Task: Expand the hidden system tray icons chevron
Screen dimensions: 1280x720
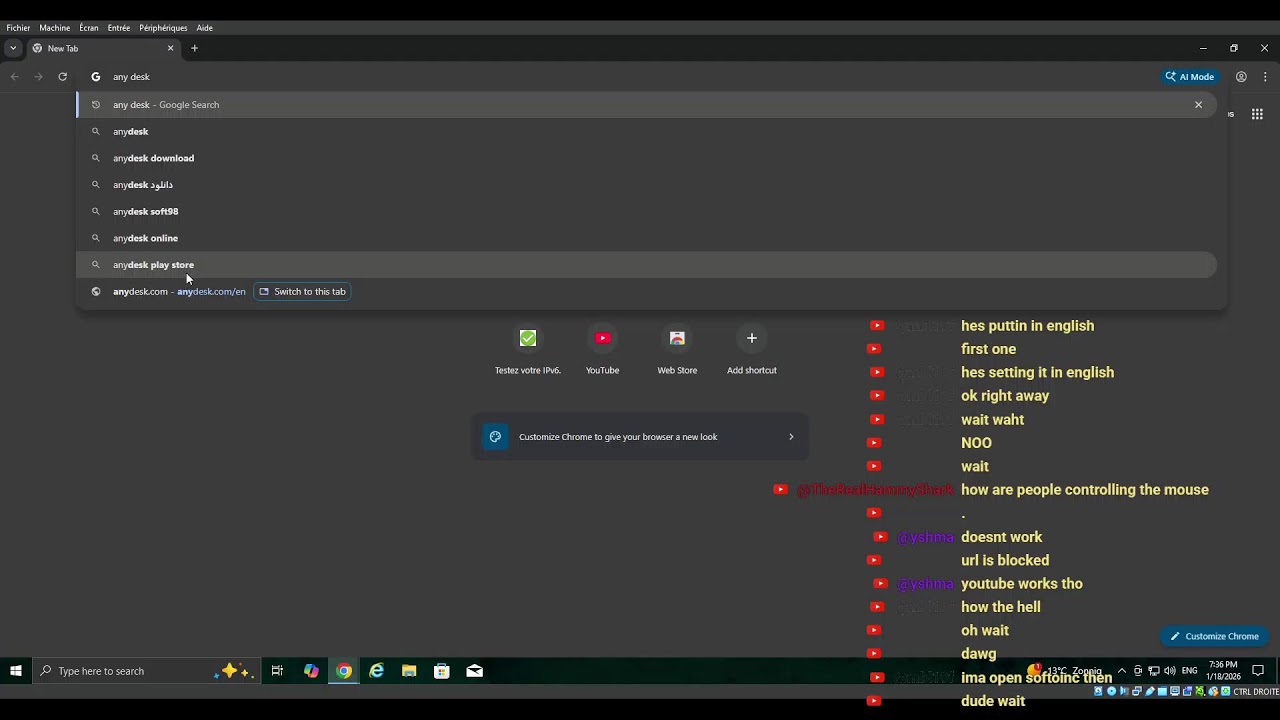Action: 1122,671
